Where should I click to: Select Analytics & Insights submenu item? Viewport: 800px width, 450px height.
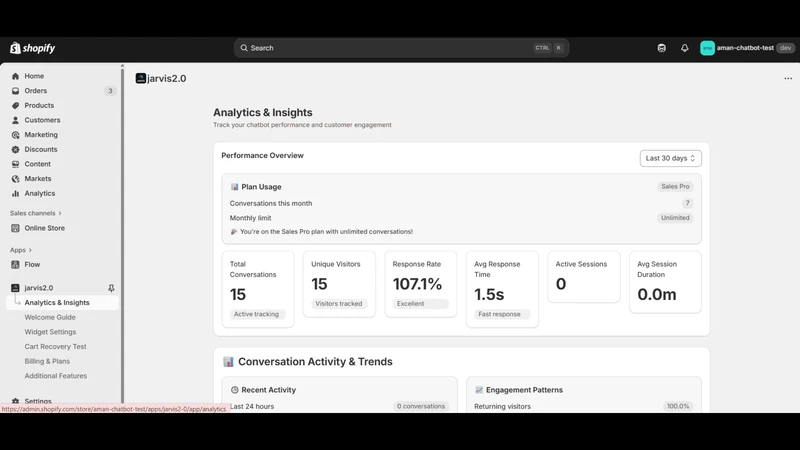click(62, 303)
